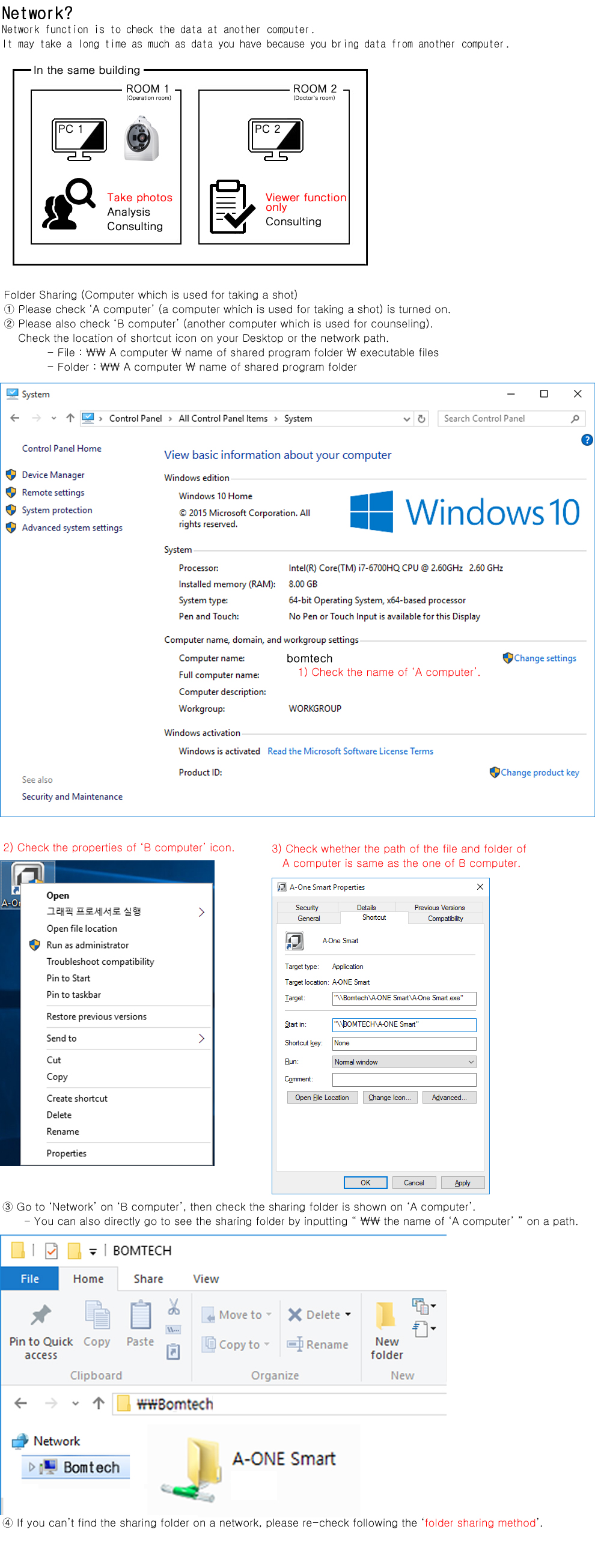The width and height of the screenshot is (595, 1568).
Task: Click Copy in the Explorer Clipboard group
Action: 97,1325
